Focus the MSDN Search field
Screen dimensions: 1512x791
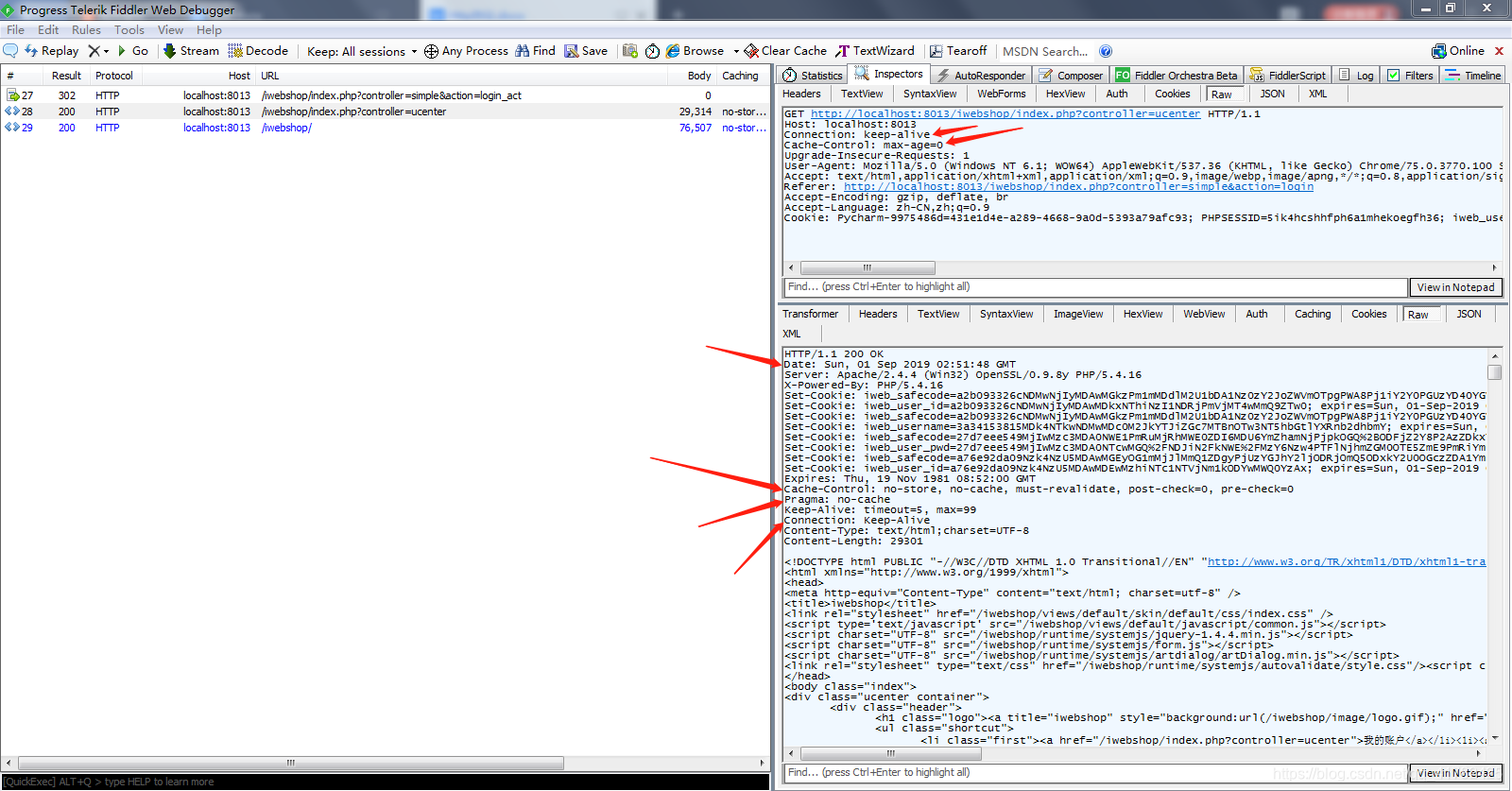1045,51
